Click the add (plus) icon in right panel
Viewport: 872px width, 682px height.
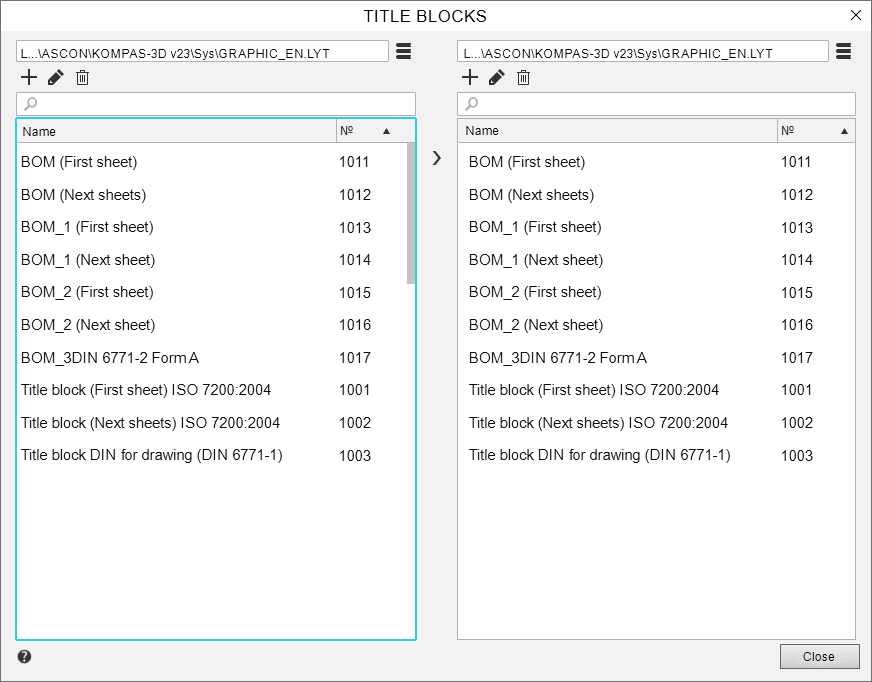pyautogui.click(x=469, y=78)
